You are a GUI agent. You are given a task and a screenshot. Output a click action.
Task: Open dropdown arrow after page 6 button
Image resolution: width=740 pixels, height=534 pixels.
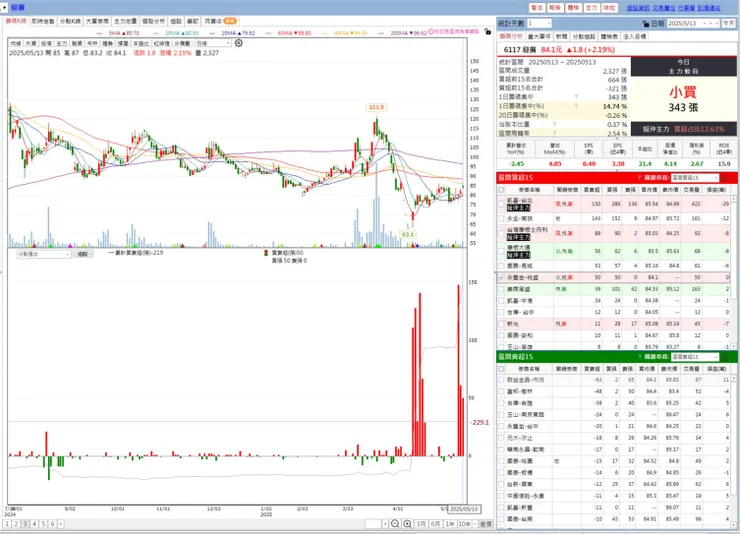coord(60,524)
